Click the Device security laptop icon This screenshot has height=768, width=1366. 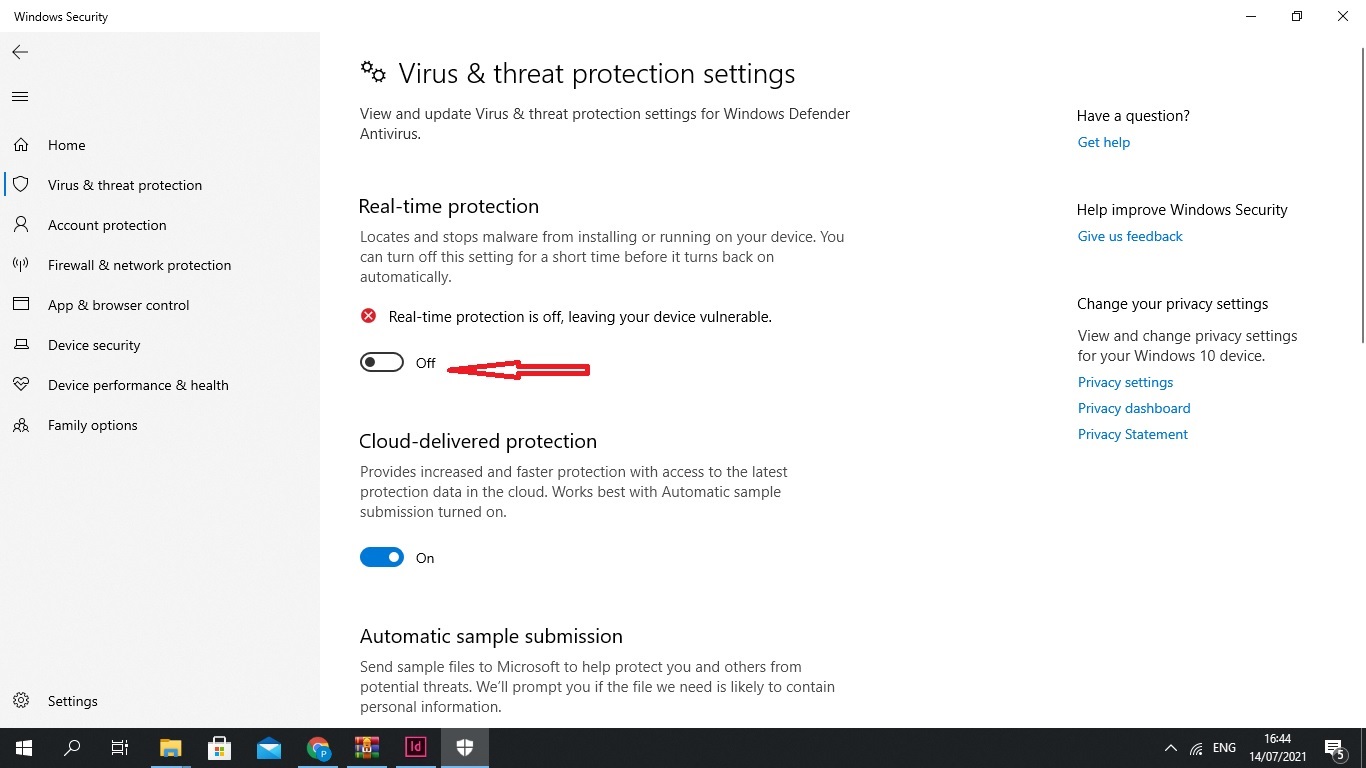click(x=21, y=345)
